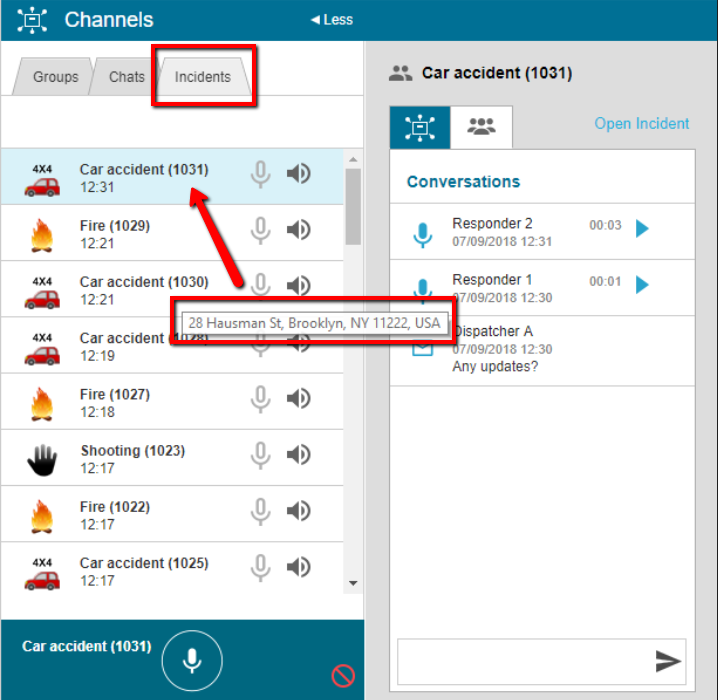
Task: Mute speaker for Fire (1029)
Action: click(x=298, y=230)
